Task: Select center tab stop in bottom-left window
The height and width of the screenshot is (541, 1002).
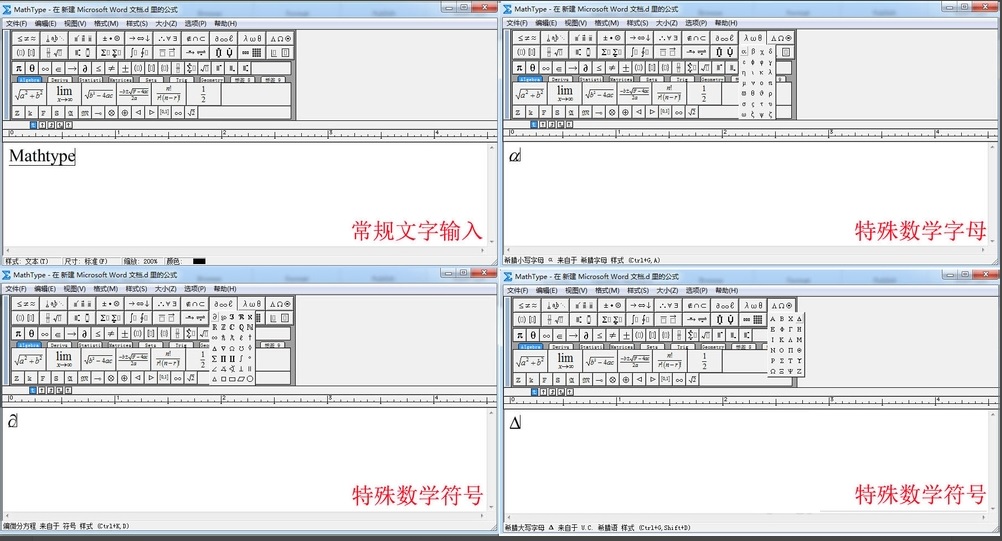Action: [x=42, y=390]
